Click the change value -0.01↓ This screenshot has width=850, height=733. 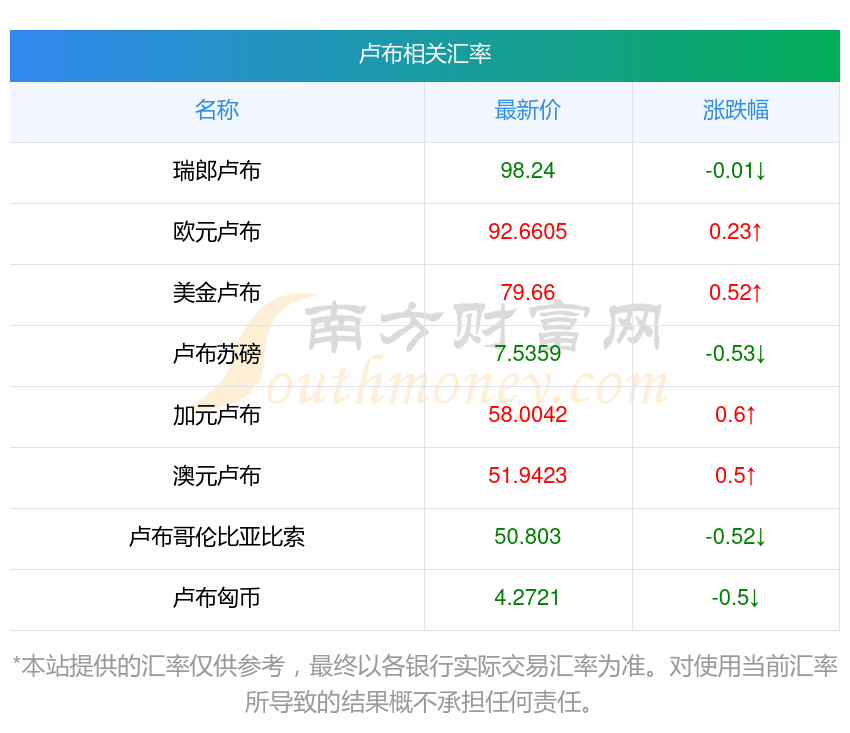pyautogui.click(x=736, y=171)
